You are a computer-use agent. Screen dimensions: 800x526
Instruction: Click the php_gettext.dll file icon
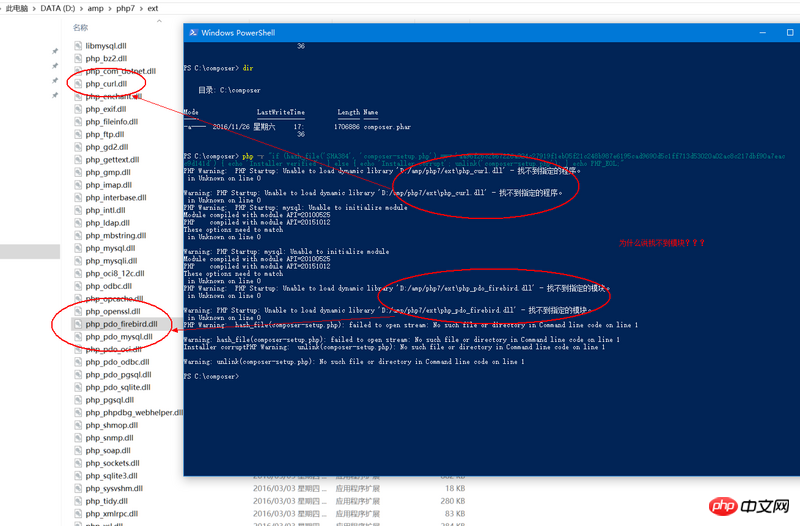click(78, 159)
